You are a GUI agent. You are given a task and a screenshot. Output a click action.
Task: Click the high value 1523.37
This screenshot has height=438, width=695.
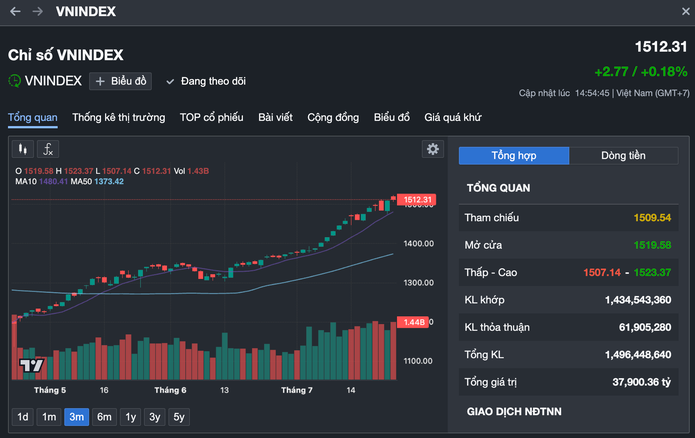[652, 273]
